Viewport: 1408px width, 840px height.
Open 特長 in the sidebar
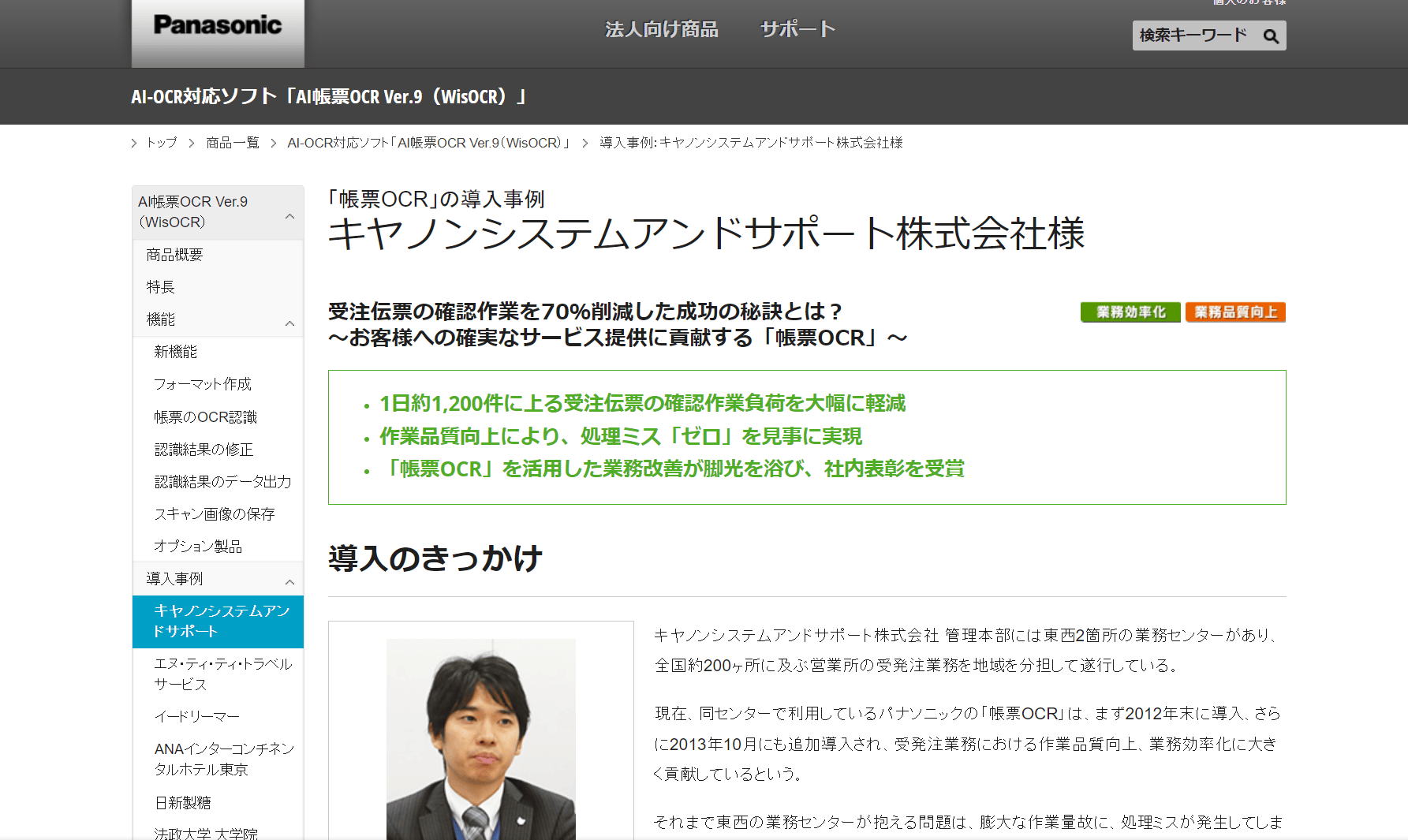click(161, 287)
